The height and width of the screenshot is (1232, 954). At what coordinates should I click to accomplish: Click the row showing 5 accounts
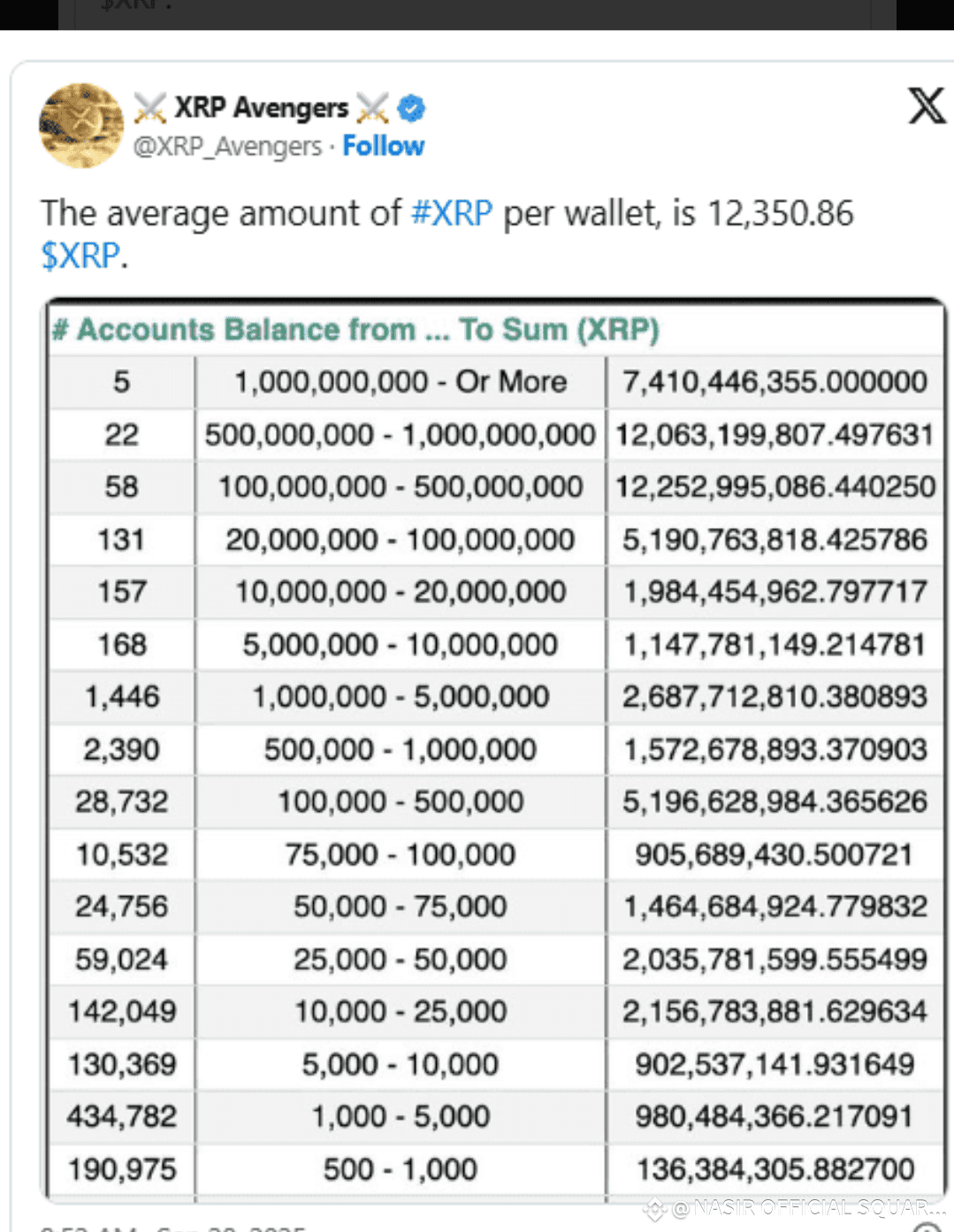[x=120, y=382]
